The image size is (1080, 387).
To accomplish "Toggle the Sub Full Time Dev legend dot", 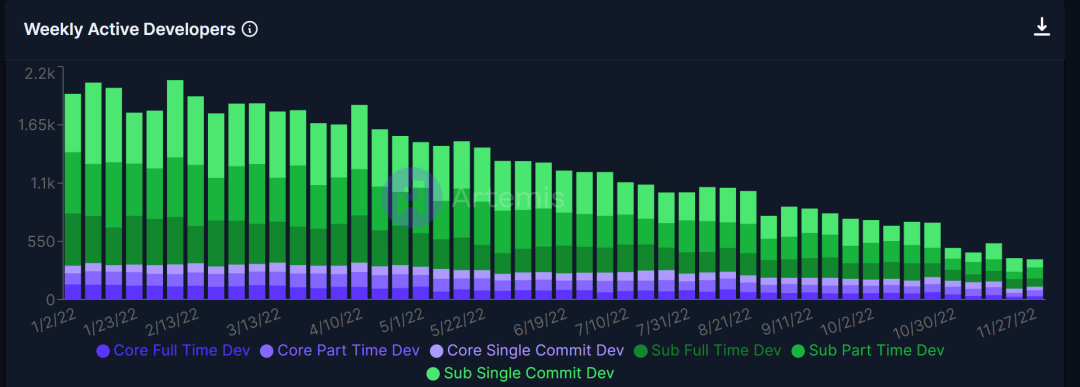I will click(641, 351).
